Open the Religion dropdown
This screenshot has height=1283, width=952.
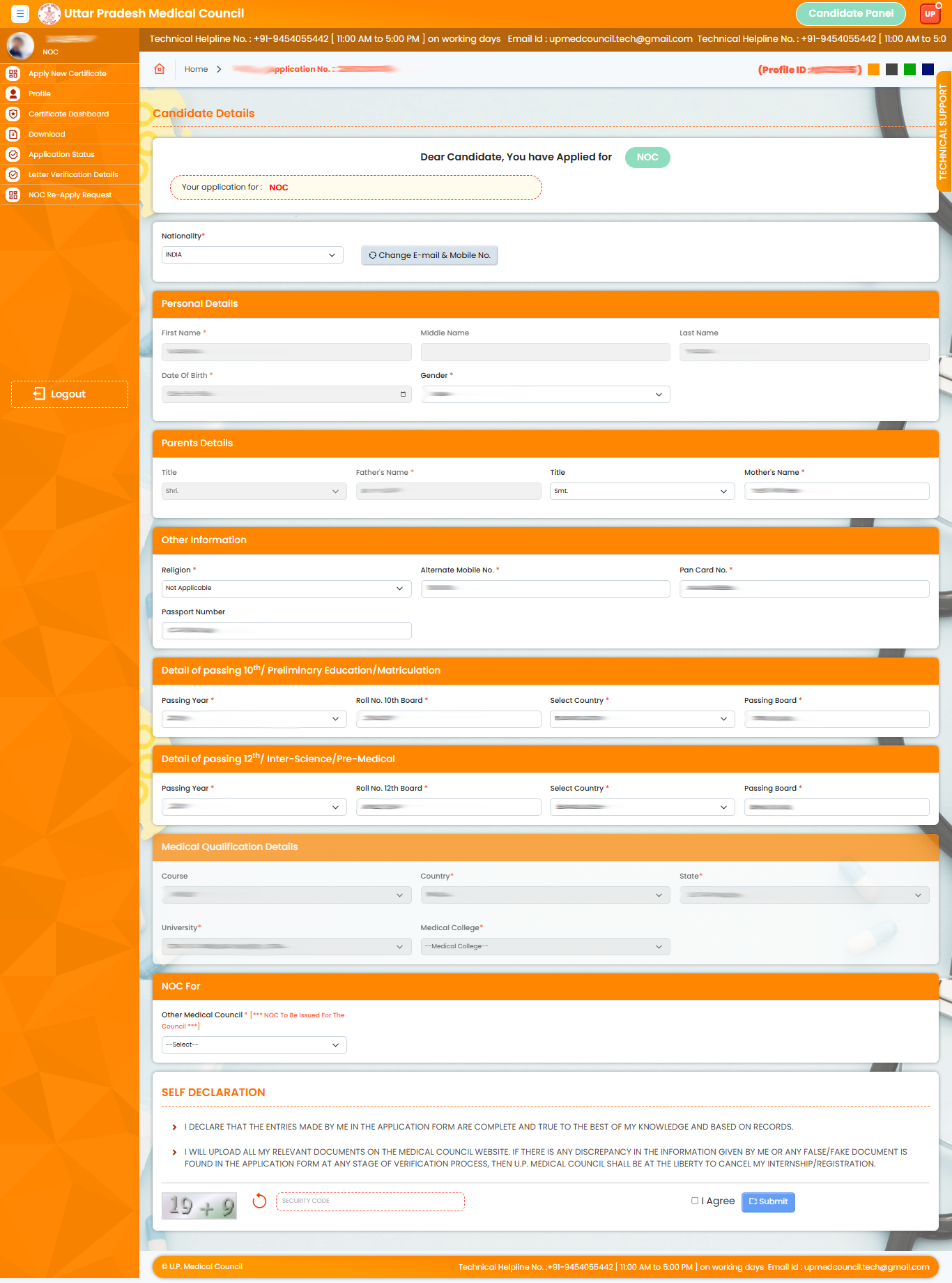pos(286,589)
